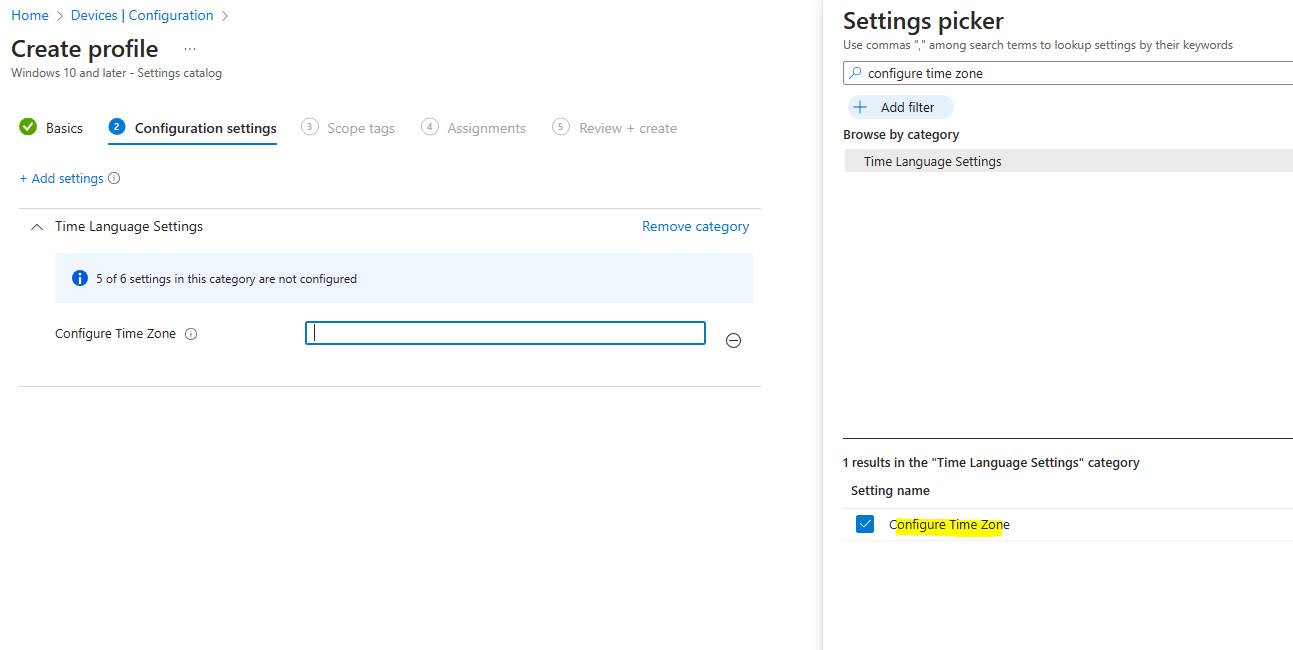
Task: Click info icon next to Add settings
Action: (x=114, y=178)
